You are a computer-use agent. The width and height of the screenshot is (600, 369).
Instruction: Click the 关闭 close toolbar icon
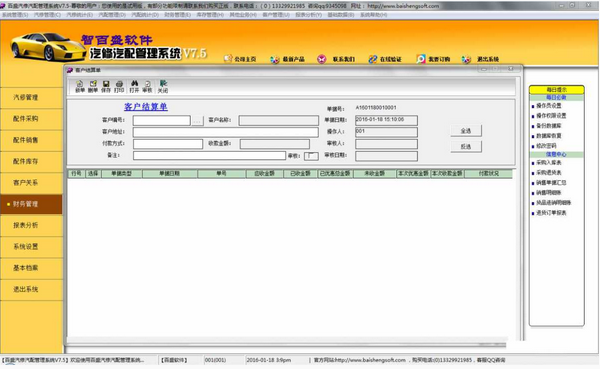coord(163,87)
